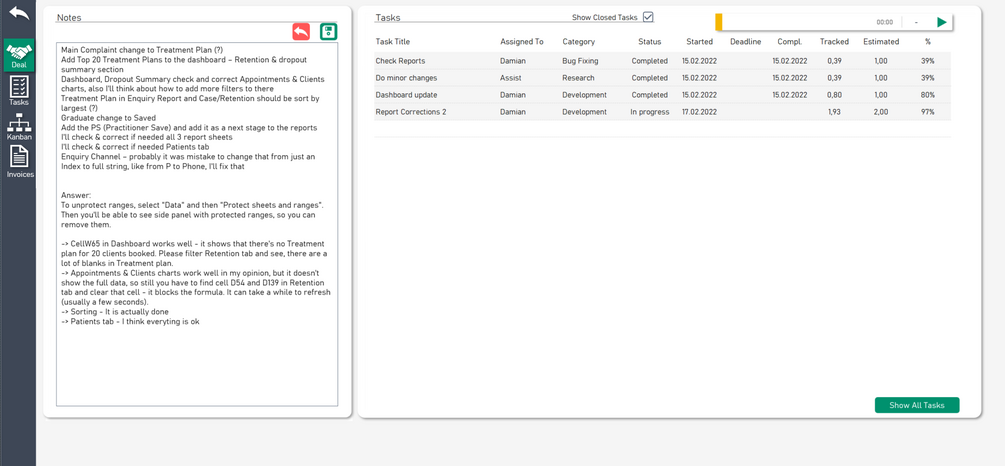The width and height of the screenshot is (1005, 466).
Task: Click Development category of Dashboard update
Action: pos(585,95)
